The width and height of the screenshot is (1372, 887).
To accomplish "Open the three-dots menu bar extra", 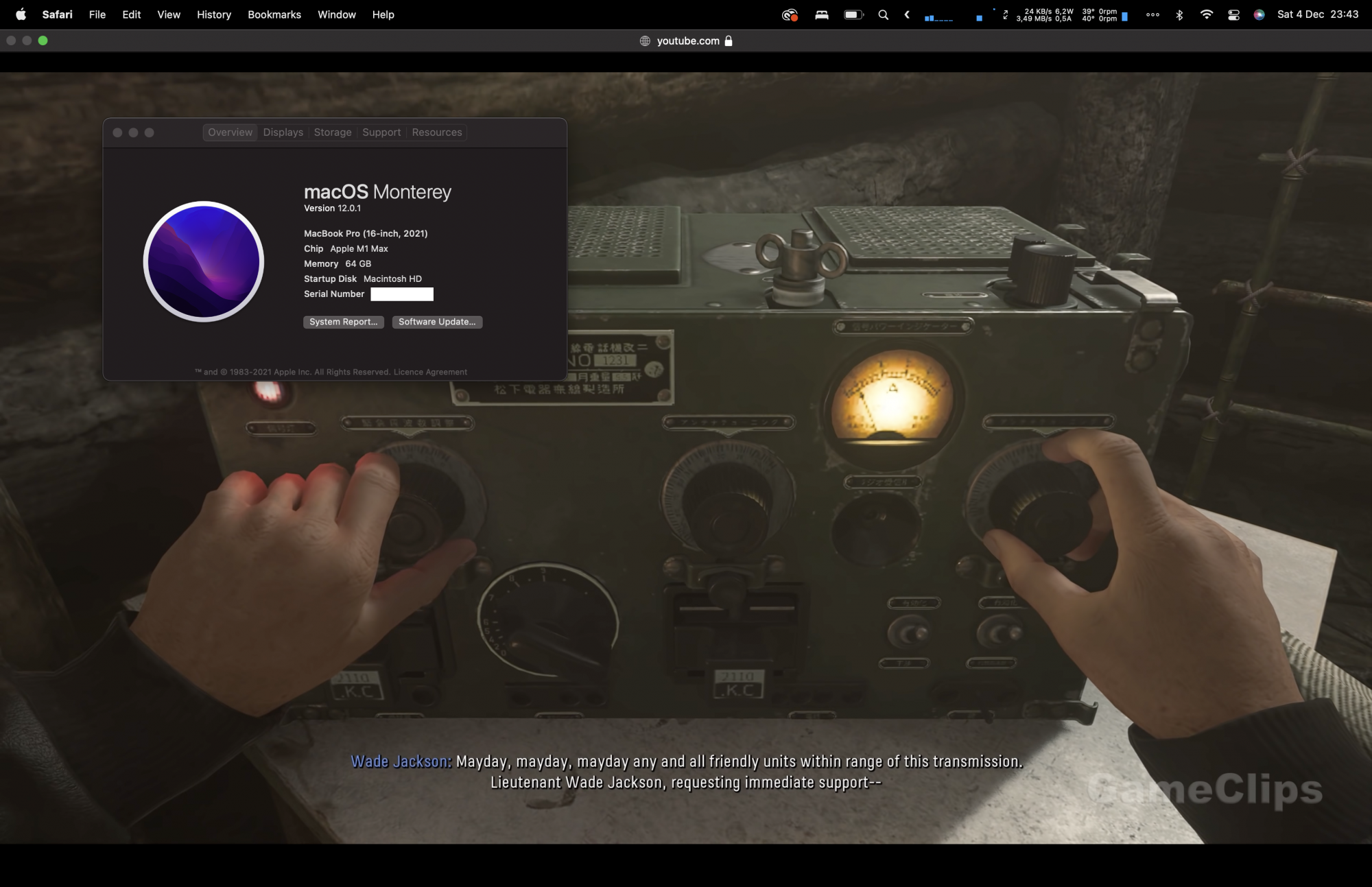I will pos(1152,14).
